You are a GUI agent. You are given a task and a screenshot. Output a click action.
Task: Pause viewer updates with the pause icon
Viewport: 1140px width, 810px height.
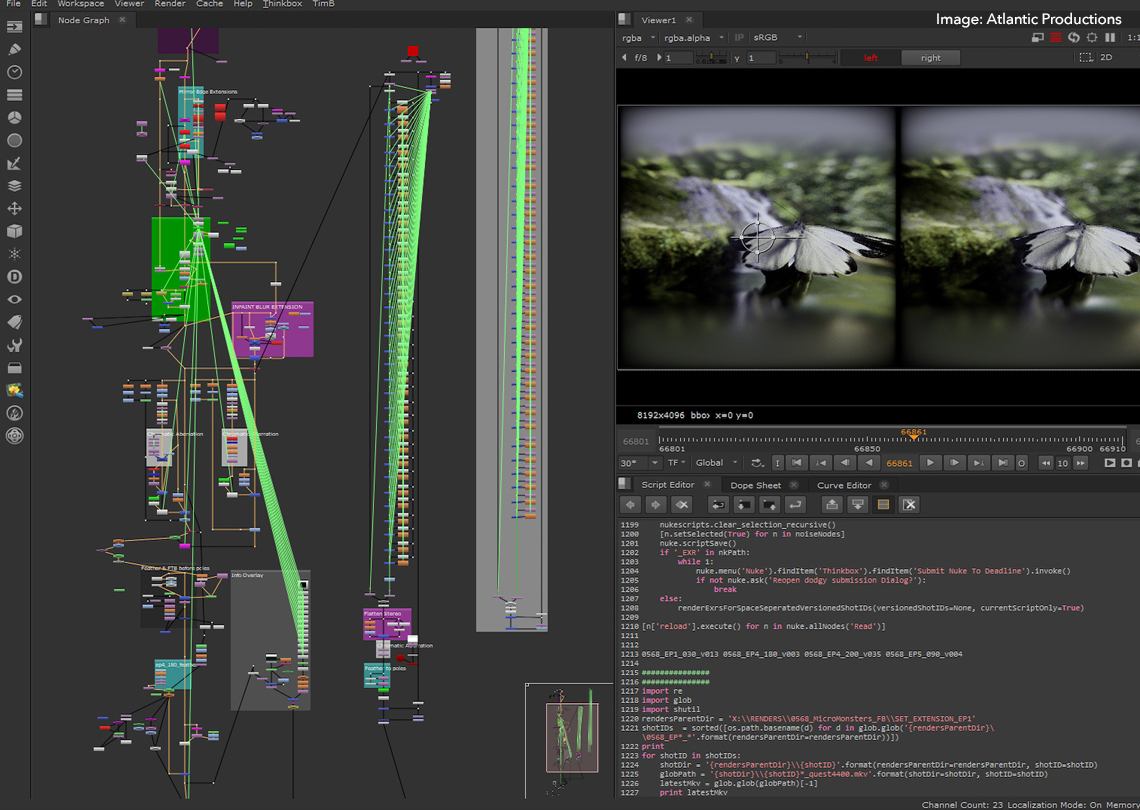tap(1110, 38)
